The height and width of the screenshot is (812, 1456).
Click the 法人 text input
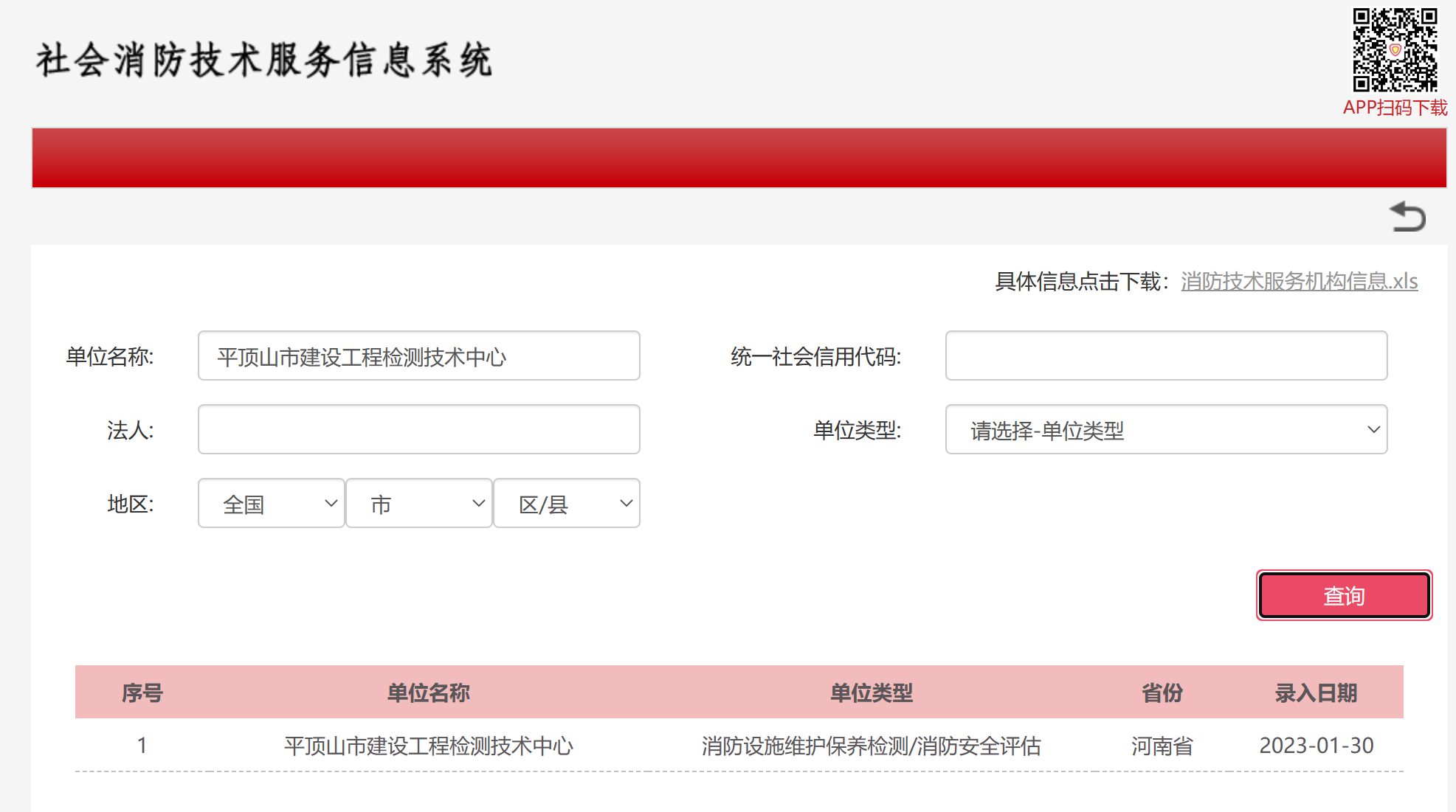(418, 430)
